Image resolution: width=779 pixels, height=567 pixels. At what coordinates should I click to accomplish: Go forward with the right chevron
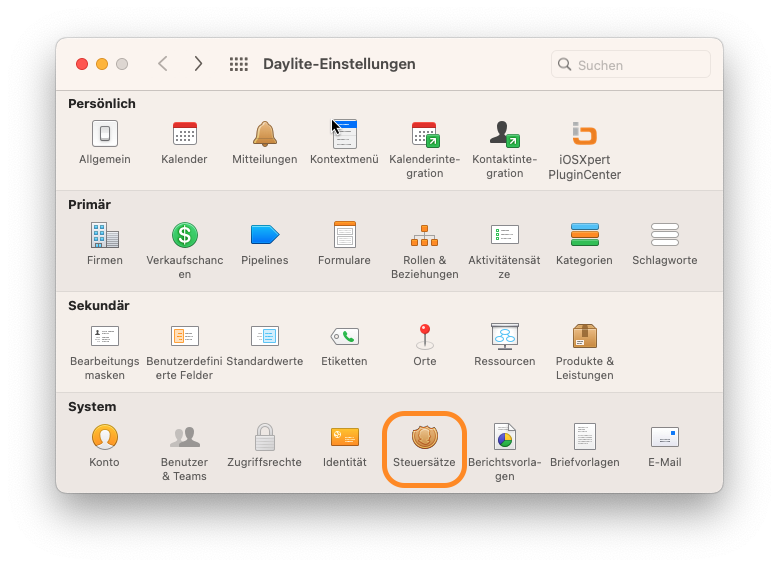click(x=198, y=64)
